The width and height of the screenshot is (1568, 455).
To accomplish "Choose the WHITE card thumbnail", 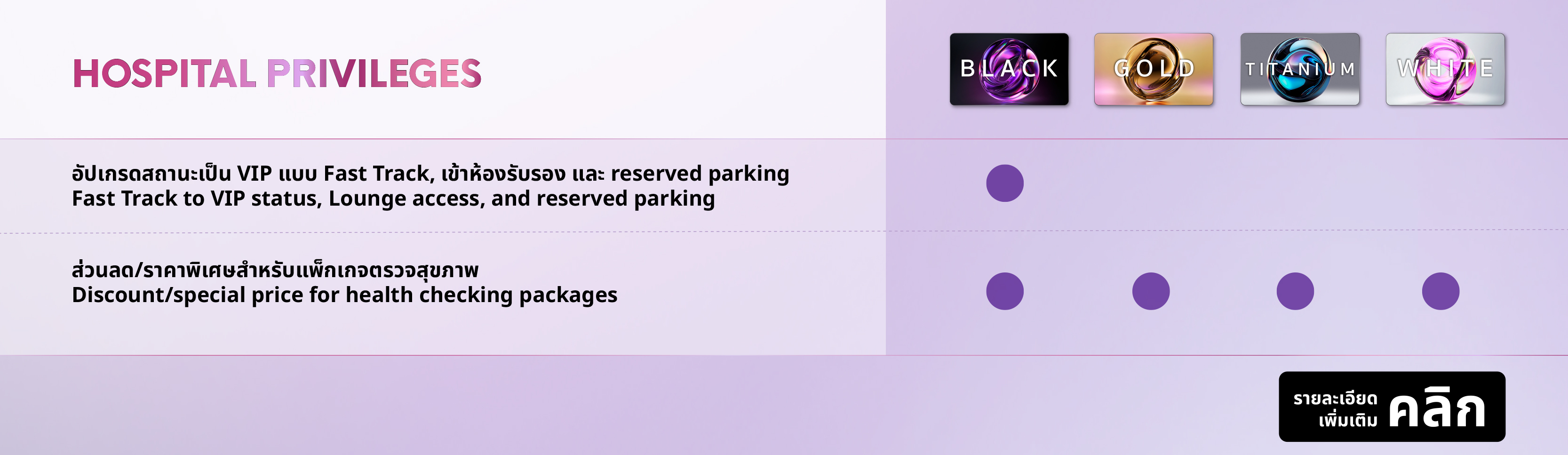I will [x=1445, y=69].
